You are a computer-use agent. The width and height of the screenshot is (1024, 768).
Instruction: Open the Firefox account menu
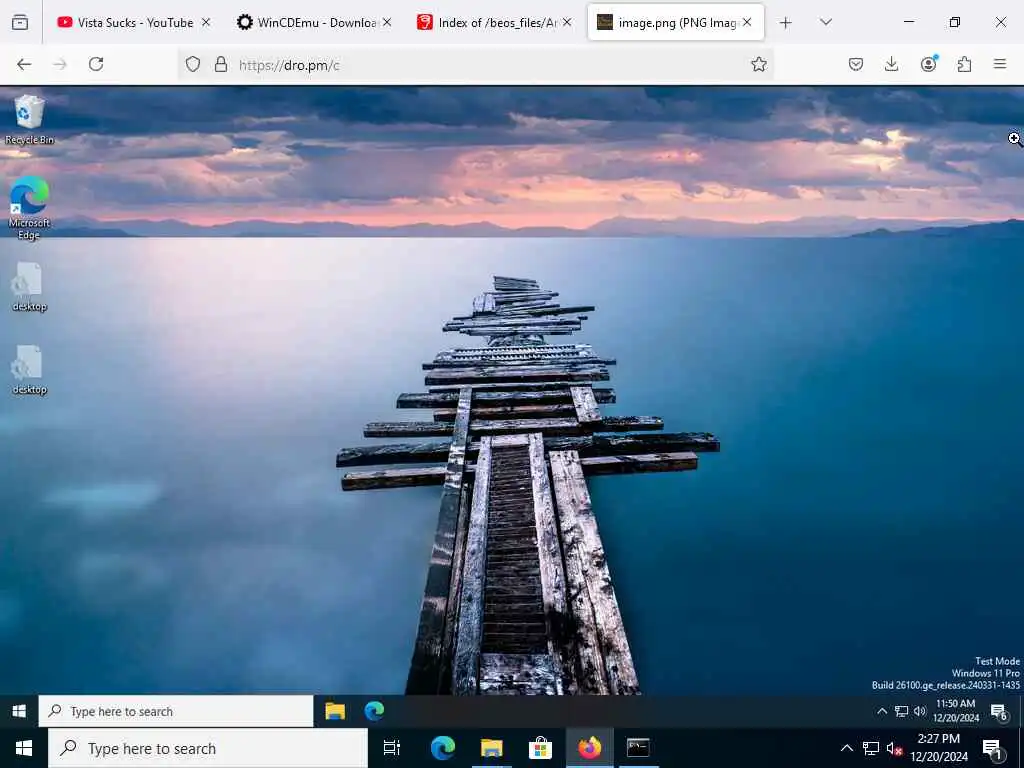click(x=928, y=64)
